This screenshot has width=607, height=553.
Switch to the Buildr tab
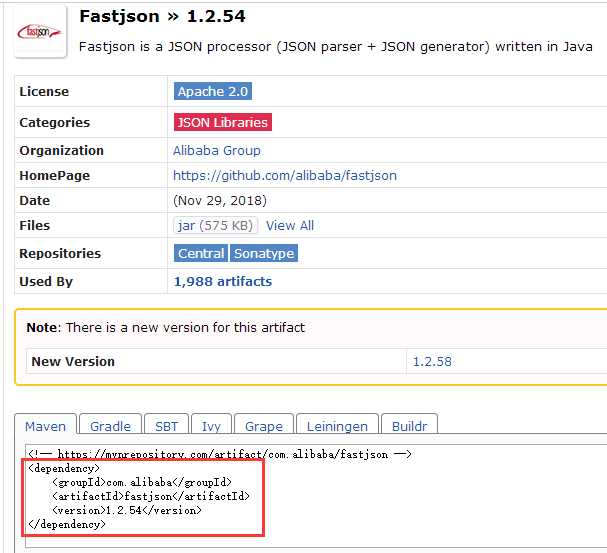[410, 426]
